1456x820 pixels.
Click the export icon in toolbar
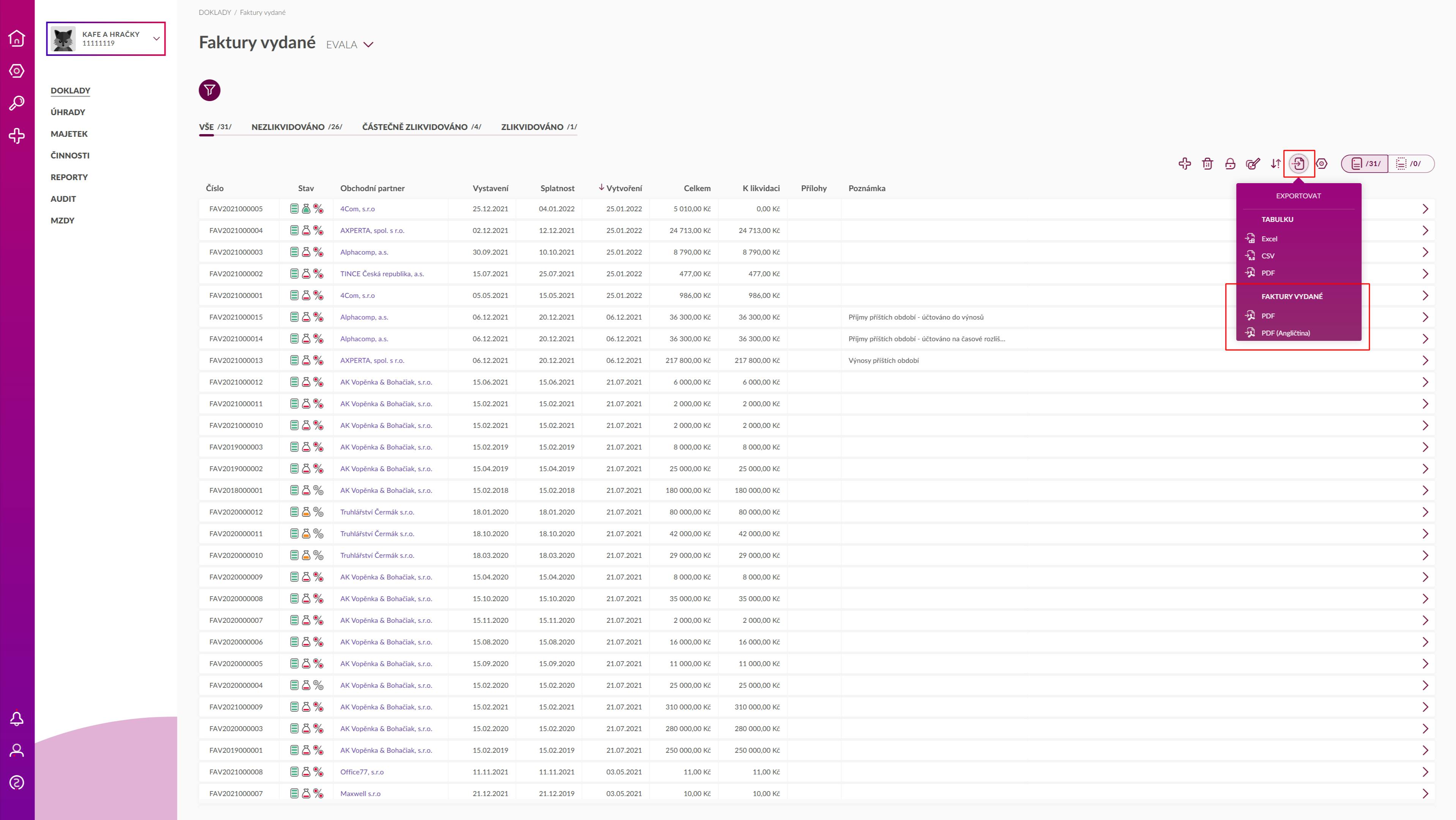(1299, 163)
